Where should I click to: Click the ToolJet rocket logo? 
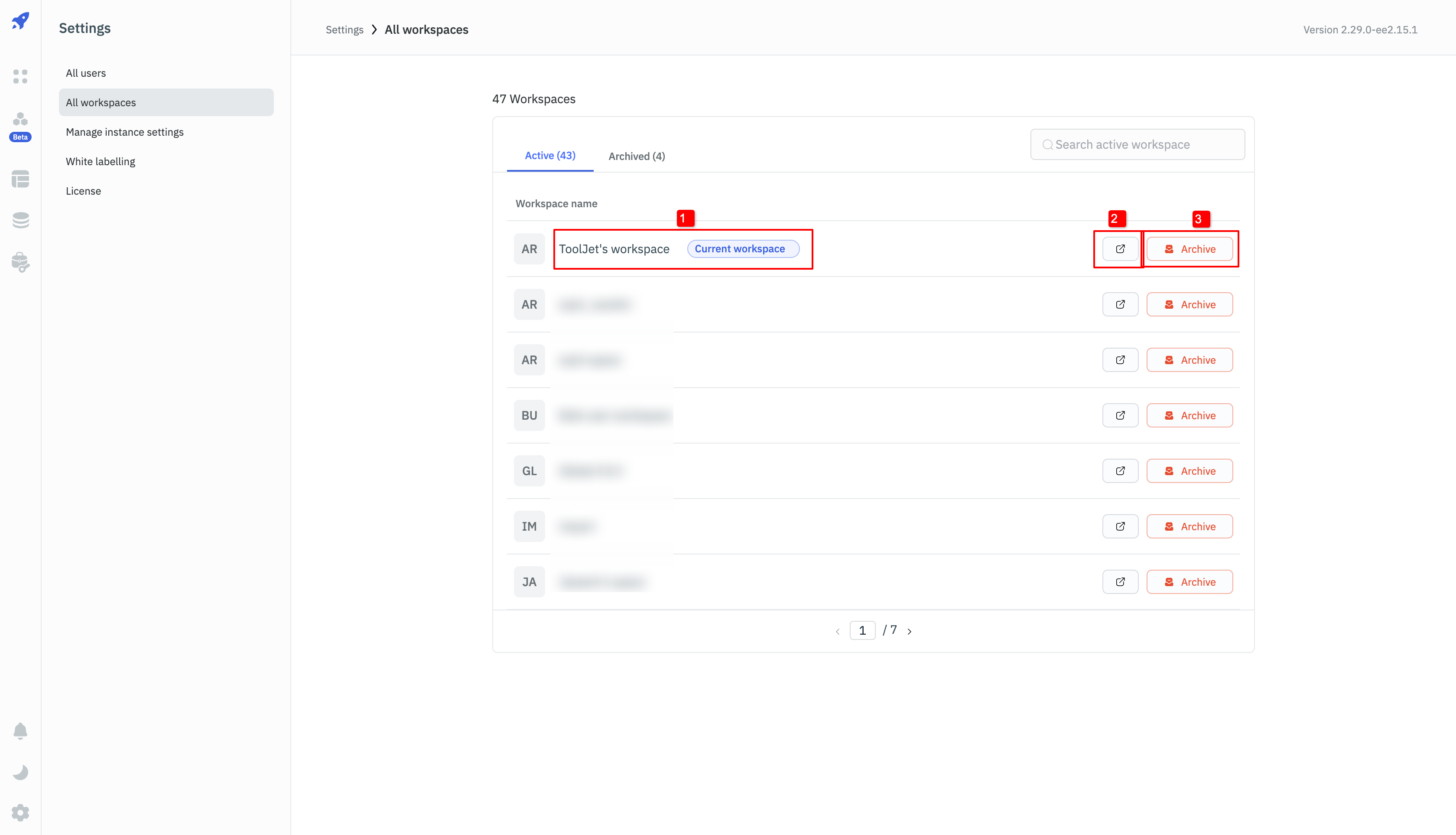pyautogui.click(x=21, y=22)
